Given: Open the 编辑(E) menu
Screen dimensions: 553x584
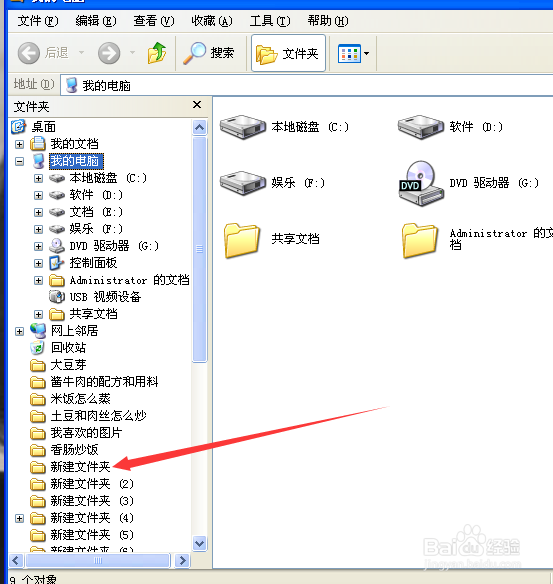Looking at the screenshot, I should (96, 21).
